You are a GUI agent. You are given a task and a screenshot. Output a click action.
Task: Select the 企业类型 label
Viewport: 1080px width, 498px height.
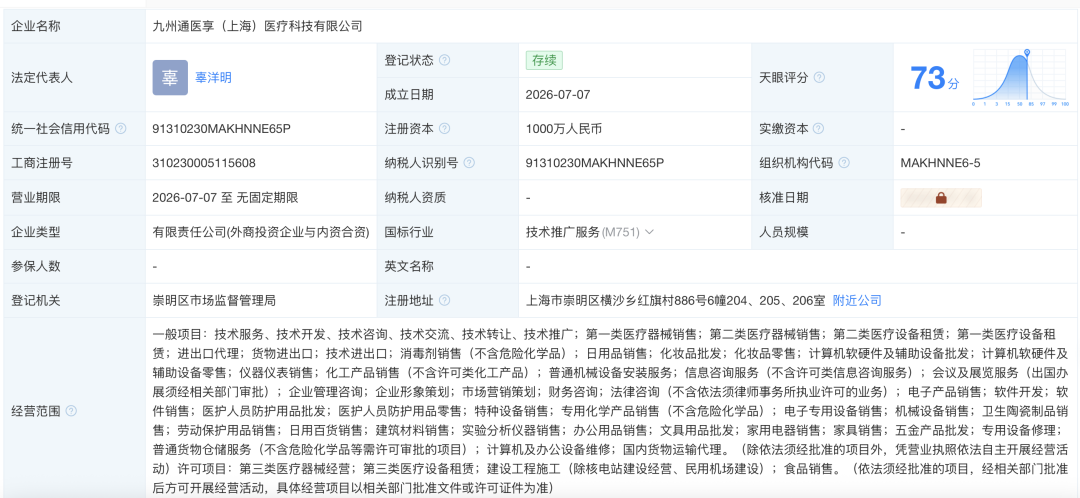(x=36, y=232)
